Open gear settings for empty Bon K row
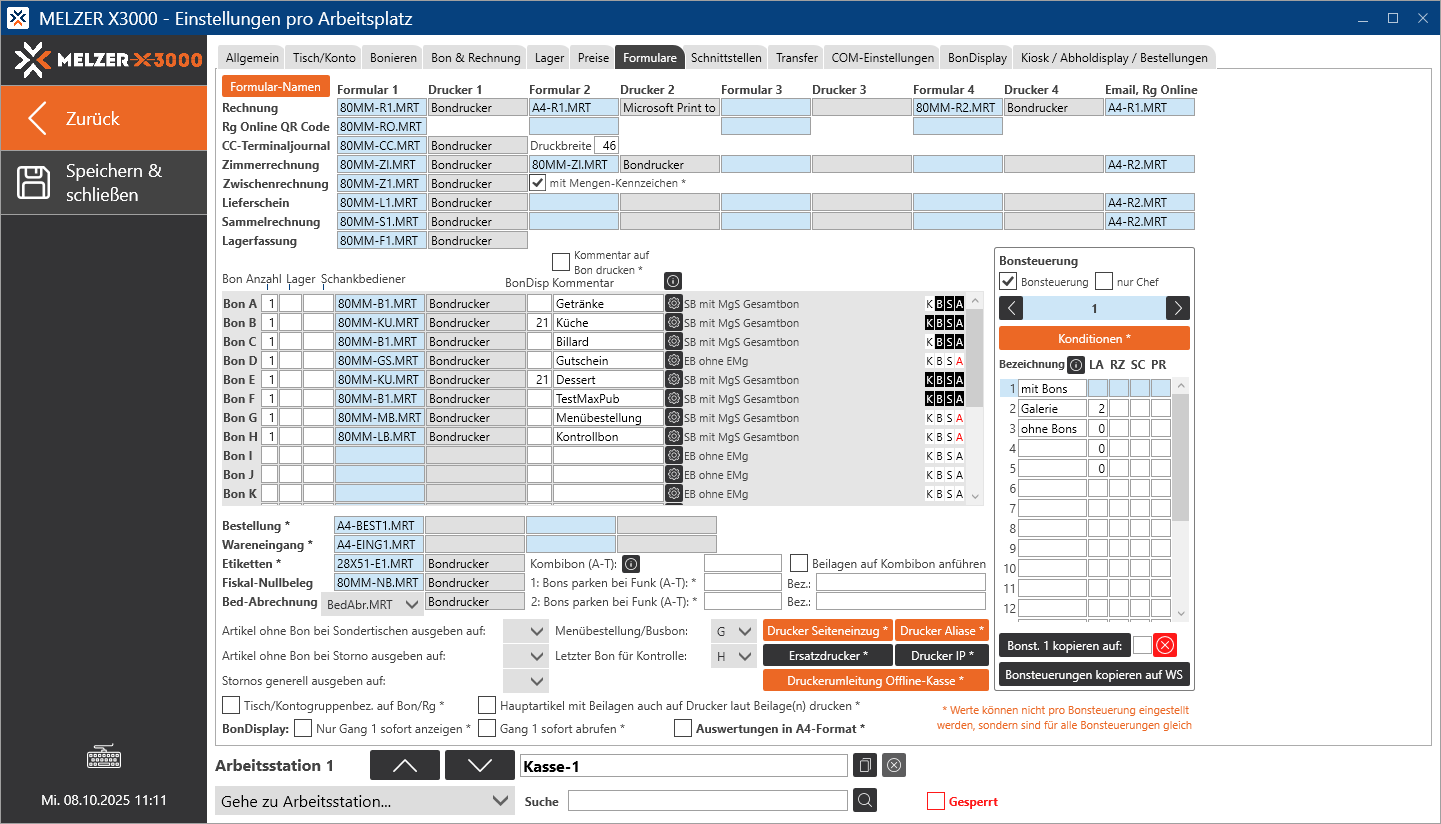This screenshot has height=824, width=1441. 674,493
